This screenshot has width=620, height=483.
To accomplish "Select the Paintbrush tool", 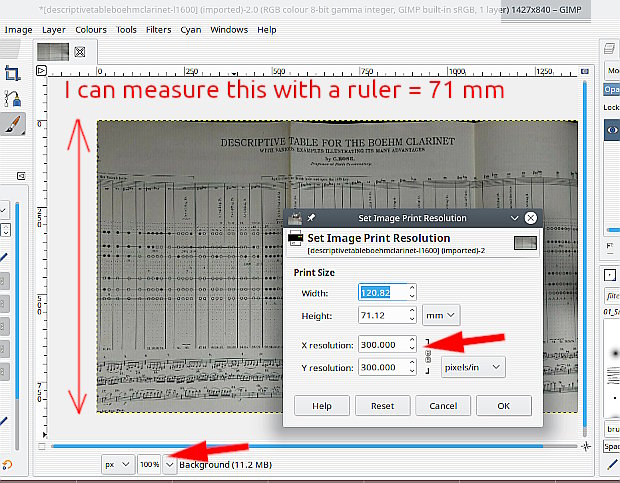I will tap(13, 124).
